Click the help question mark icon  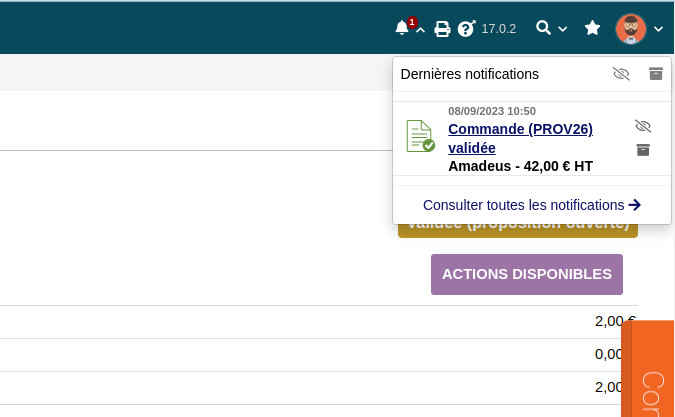(x=466, y=29)
